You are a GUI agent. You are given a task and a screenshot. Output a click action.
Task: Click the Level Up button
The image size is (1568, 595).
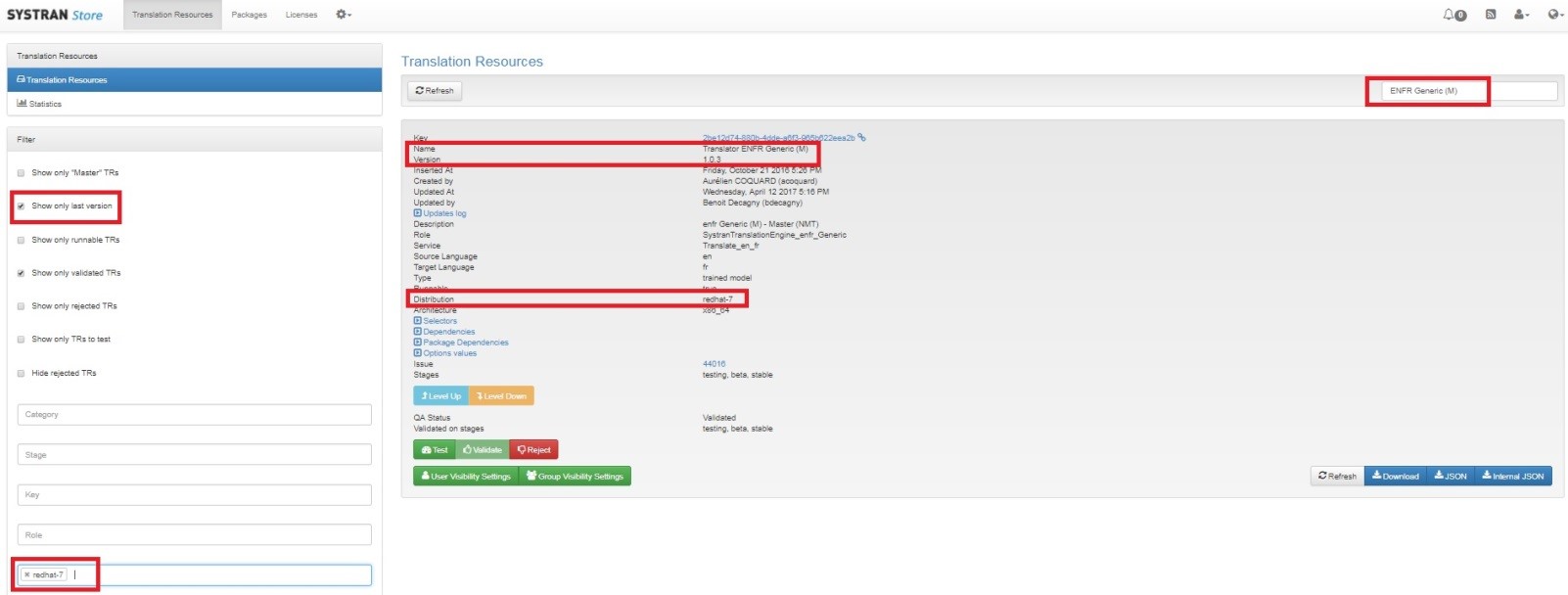pyautogui.click(x=441, y=396)
